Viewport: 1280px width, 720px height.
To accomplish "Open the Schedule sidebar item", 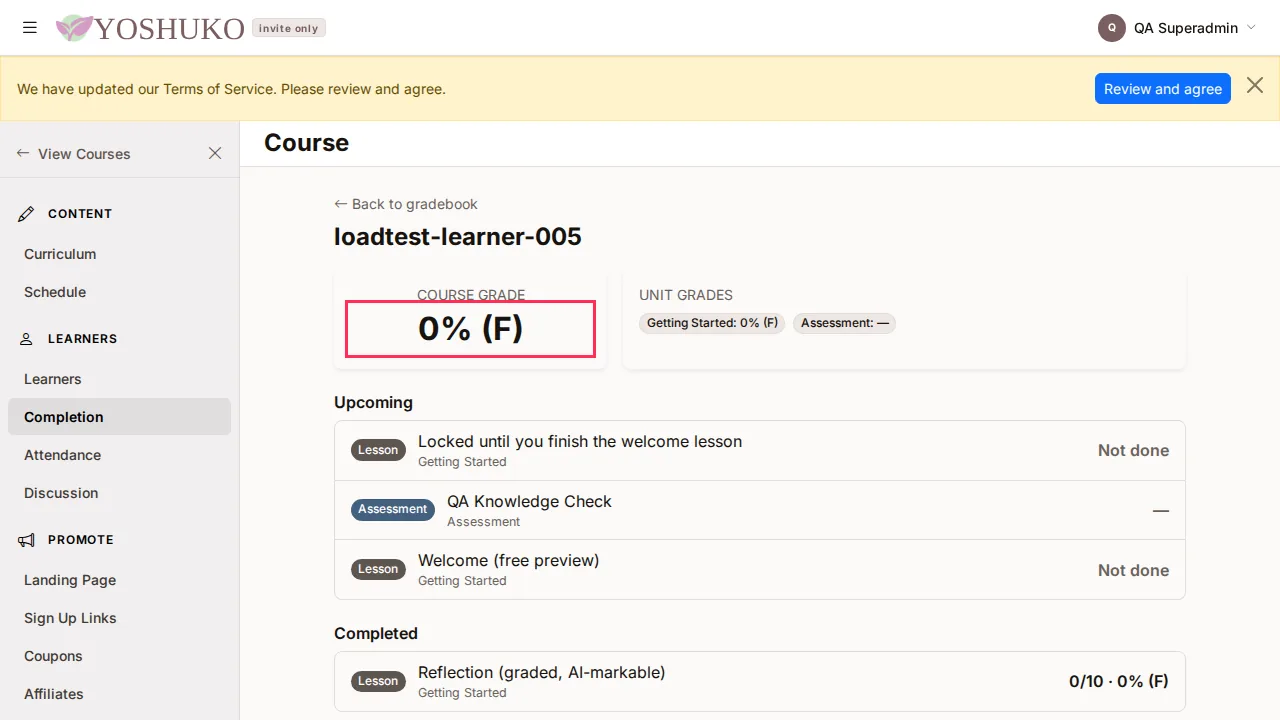I will (120, 292).
